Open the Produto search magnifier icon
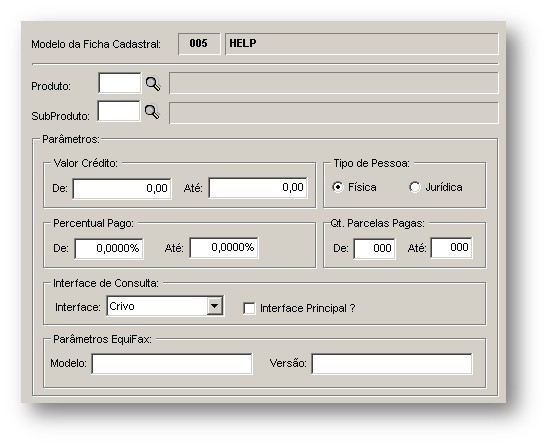The height and width of the screenshot is (445, 548). (x=153, y=84)
